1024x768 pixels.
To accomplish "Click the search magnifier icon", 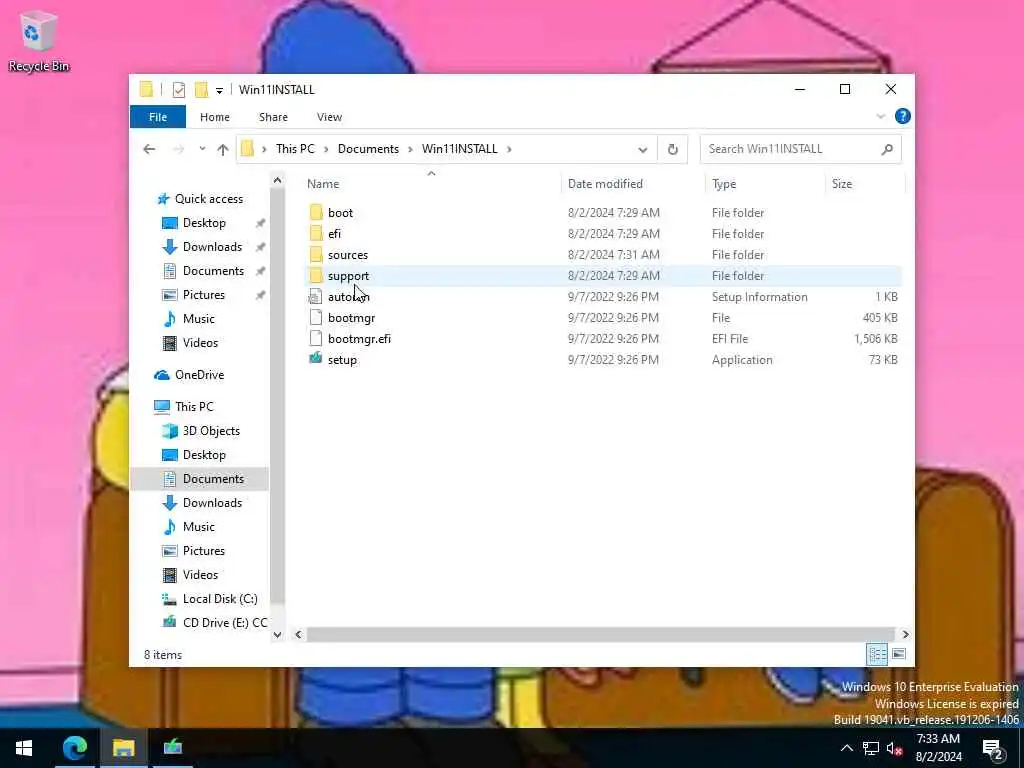I will tap(886, 149).
